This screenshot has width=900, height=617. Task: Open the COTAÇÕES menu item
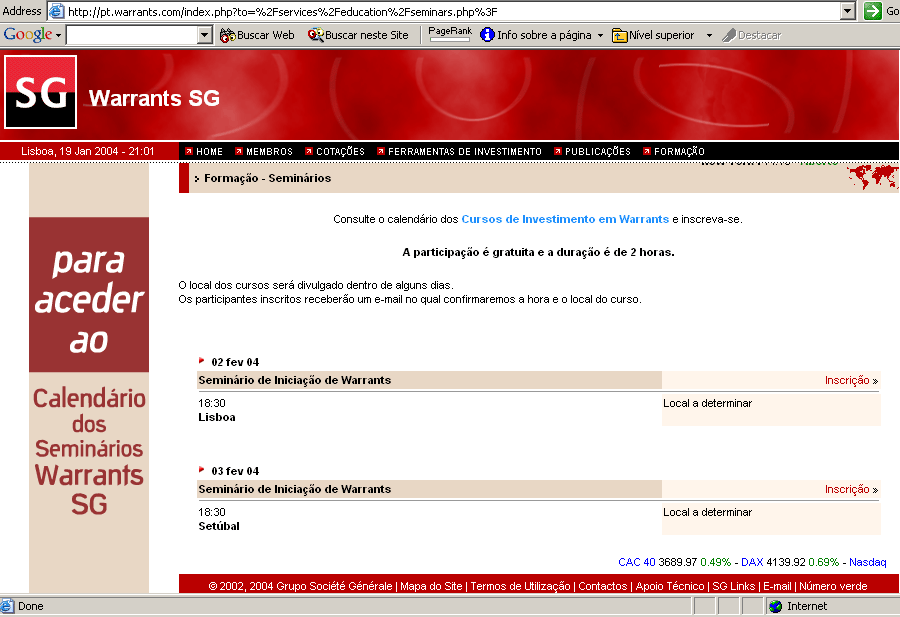pos(335,152)
